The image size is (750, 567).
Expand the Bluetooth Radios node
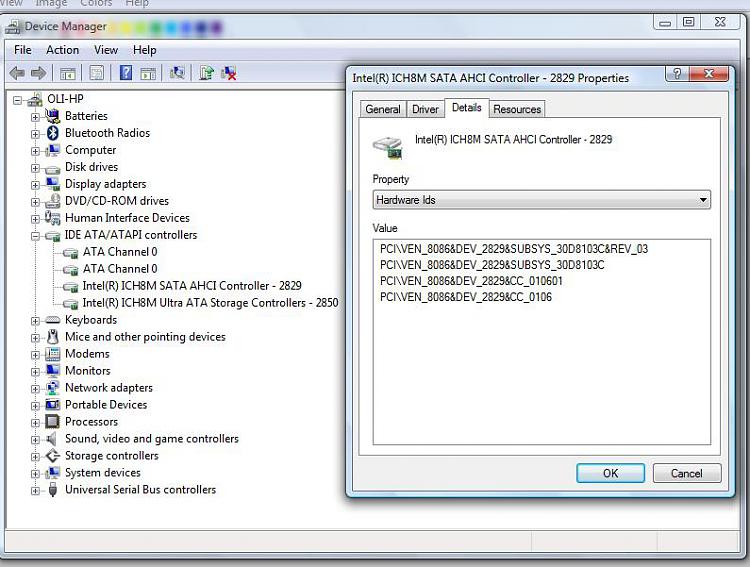coord(35,134)
